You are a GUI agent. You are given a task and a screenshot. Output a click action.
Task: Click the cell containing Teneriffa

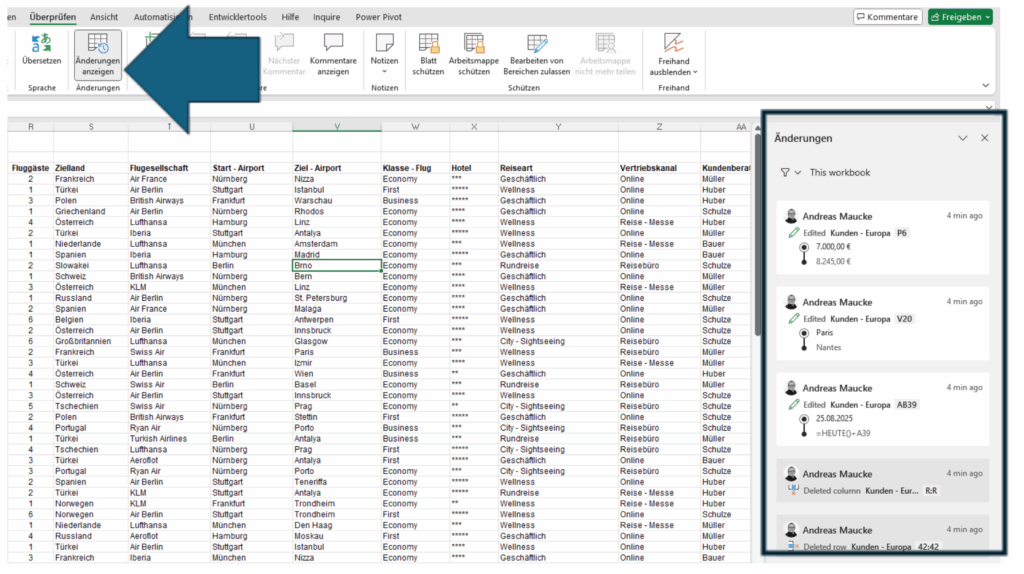point(337,482)
